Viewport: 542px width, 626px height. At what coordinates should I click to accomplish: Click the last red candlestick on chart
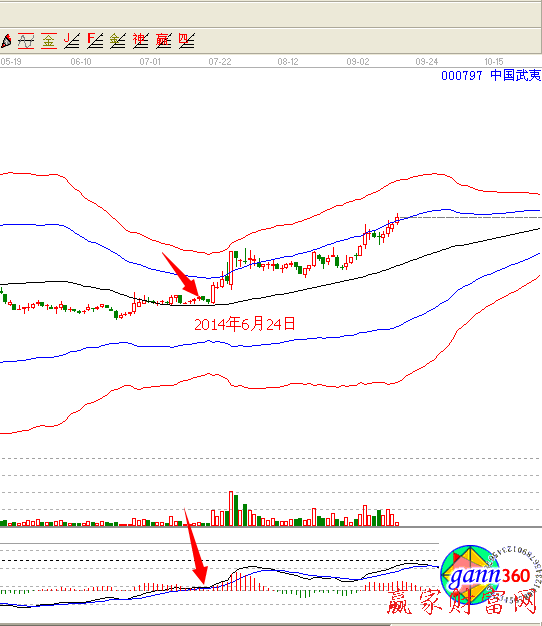(x=397, y=219)
